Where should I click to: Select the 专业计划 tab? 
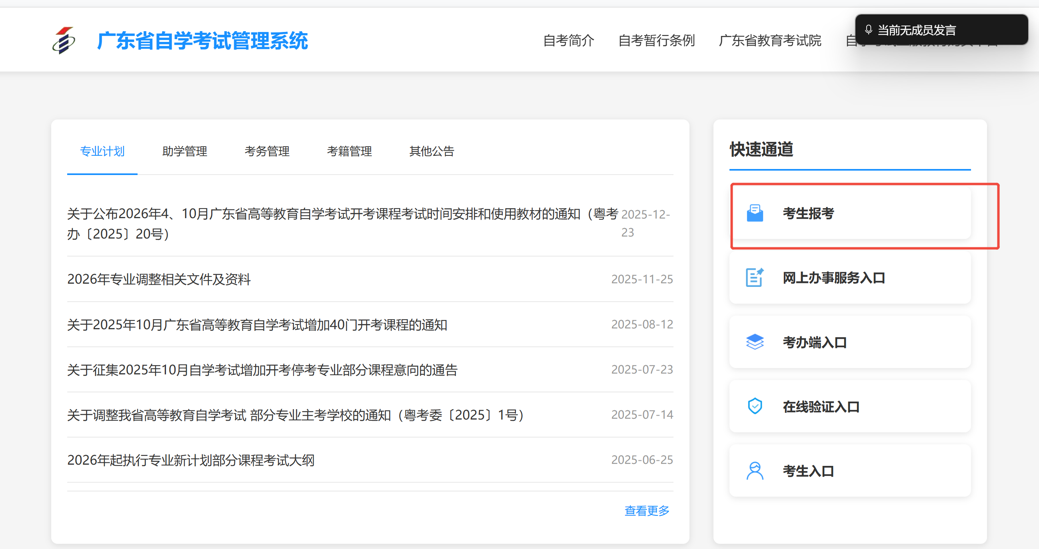pyautogui.click(x=102, y=152)
